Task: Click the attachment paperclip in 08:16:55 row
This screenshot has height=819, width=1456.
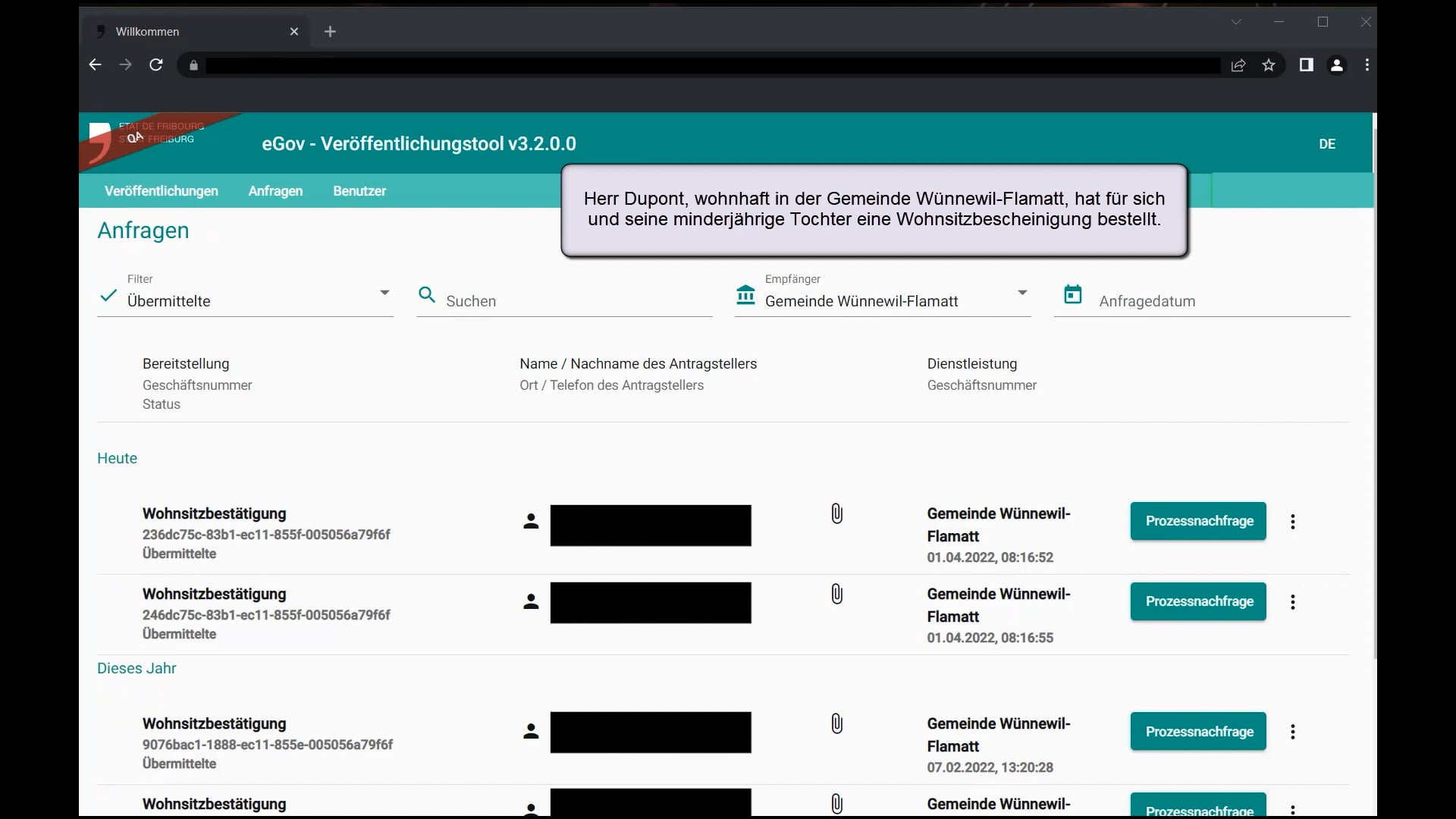Action: click(x=836, y=594)
